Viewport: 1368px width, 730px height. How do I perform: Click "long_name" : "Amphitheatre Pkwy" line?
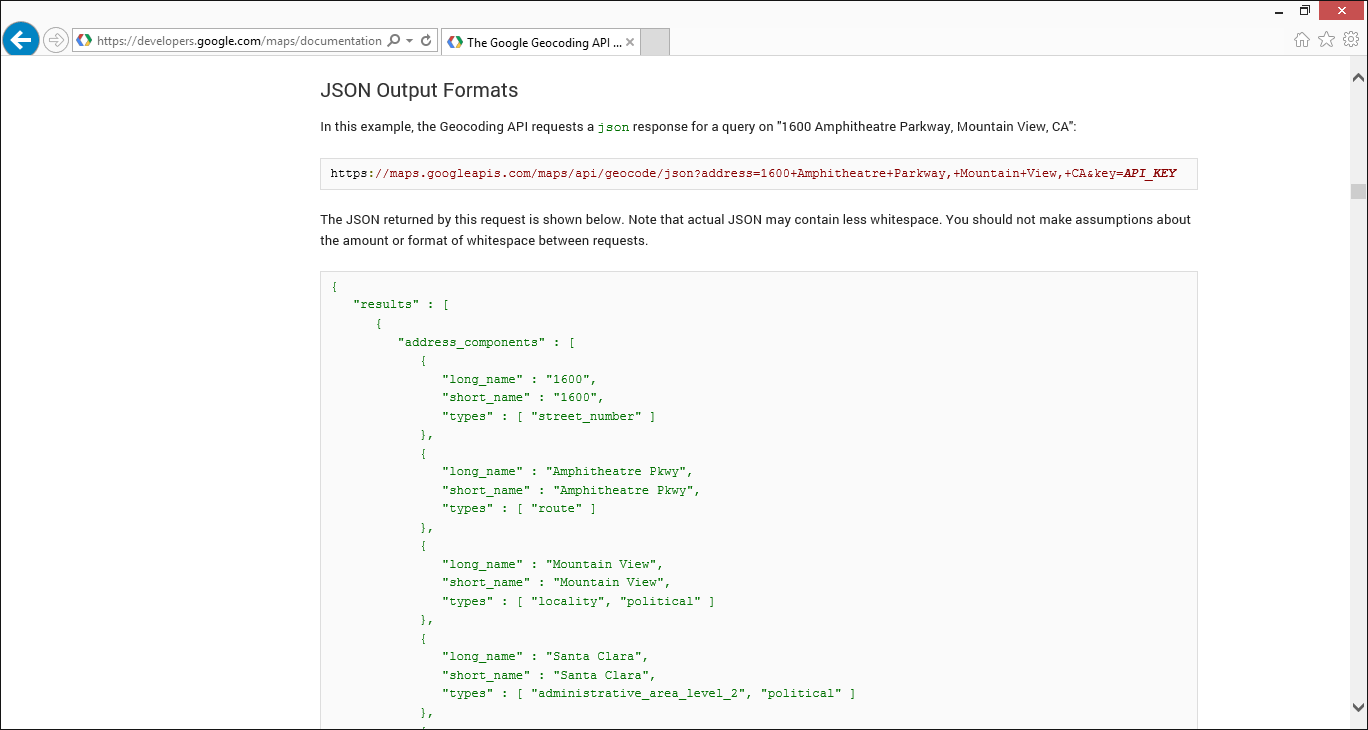[568, 471]
